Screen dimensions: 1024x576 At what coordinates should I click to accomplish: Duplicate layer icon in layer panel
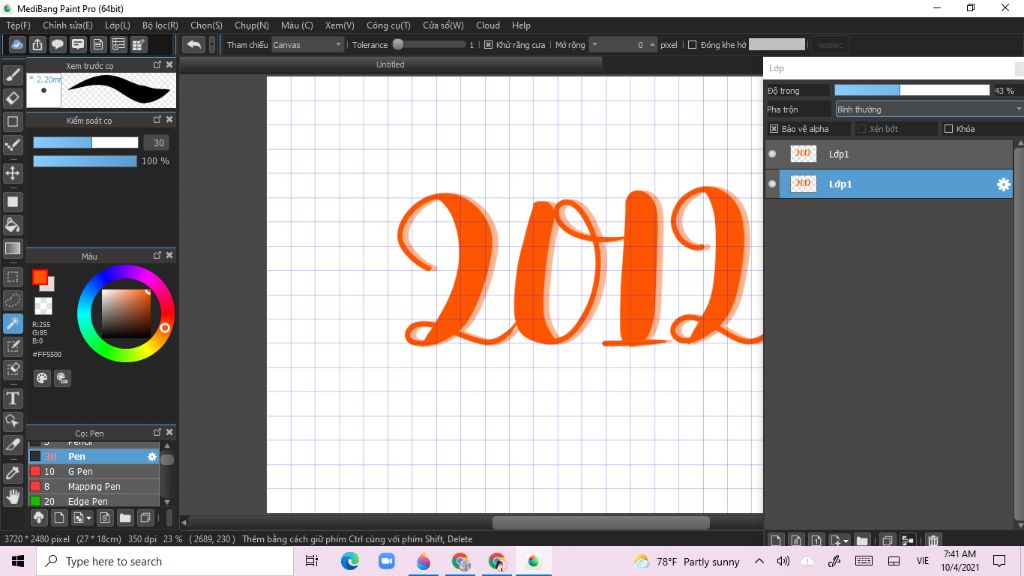pyautogui.click(x=887, y=540)
